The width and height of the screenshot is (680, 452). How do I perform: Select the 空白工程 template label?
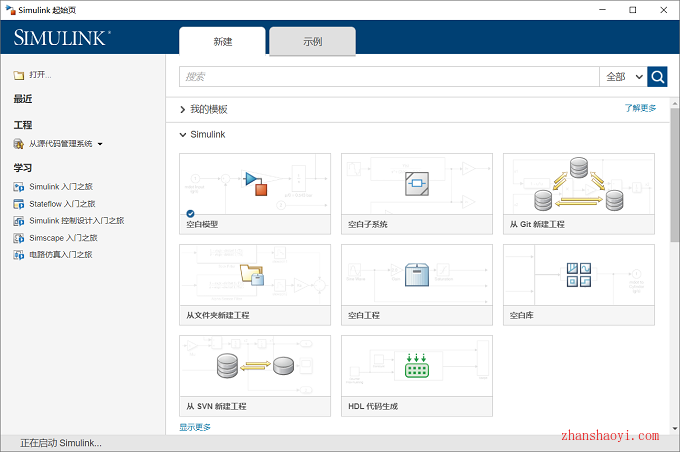tap(364, 315)
